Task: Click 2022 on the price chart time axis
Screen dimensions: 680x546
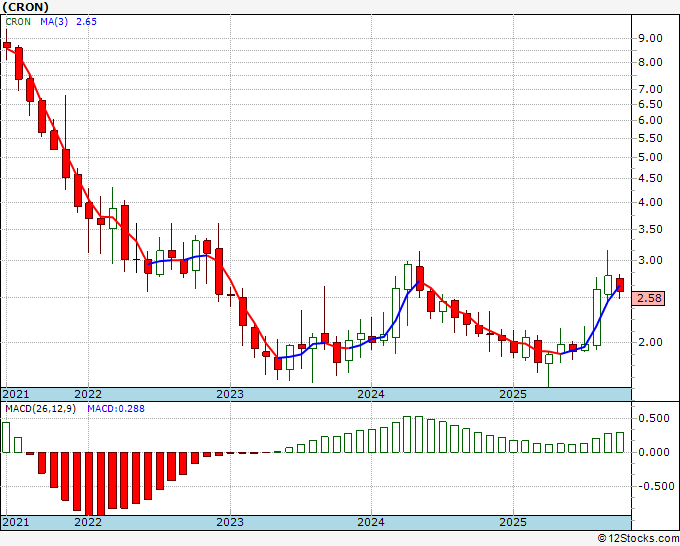Action: coord(88,394)
